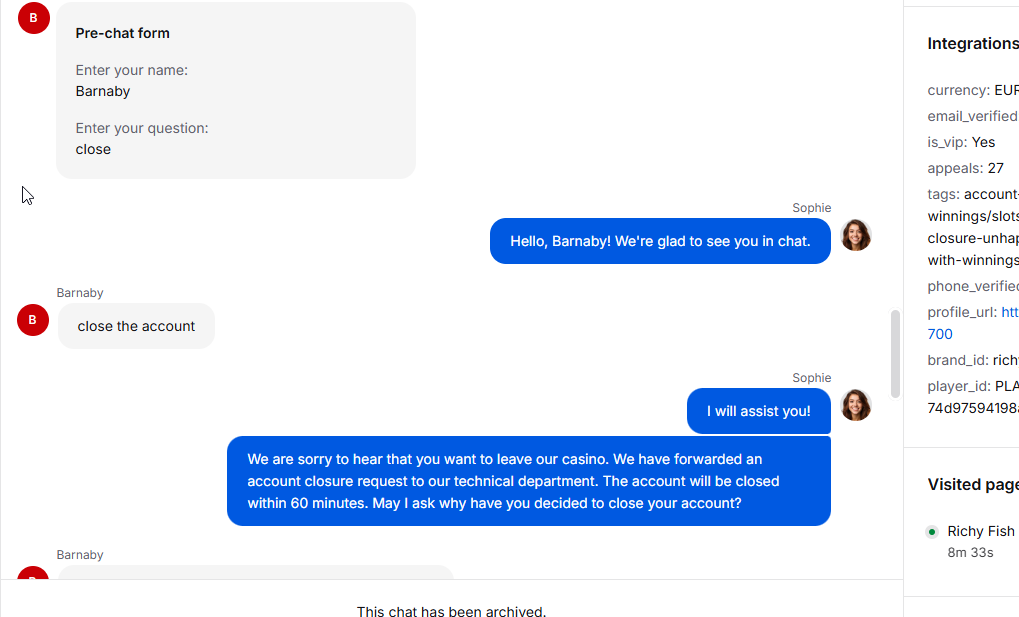The height and width of the screenshot is (617, 1019).
Task: Click the chat transcript scrollbar thumb
Action: [895, 354]
